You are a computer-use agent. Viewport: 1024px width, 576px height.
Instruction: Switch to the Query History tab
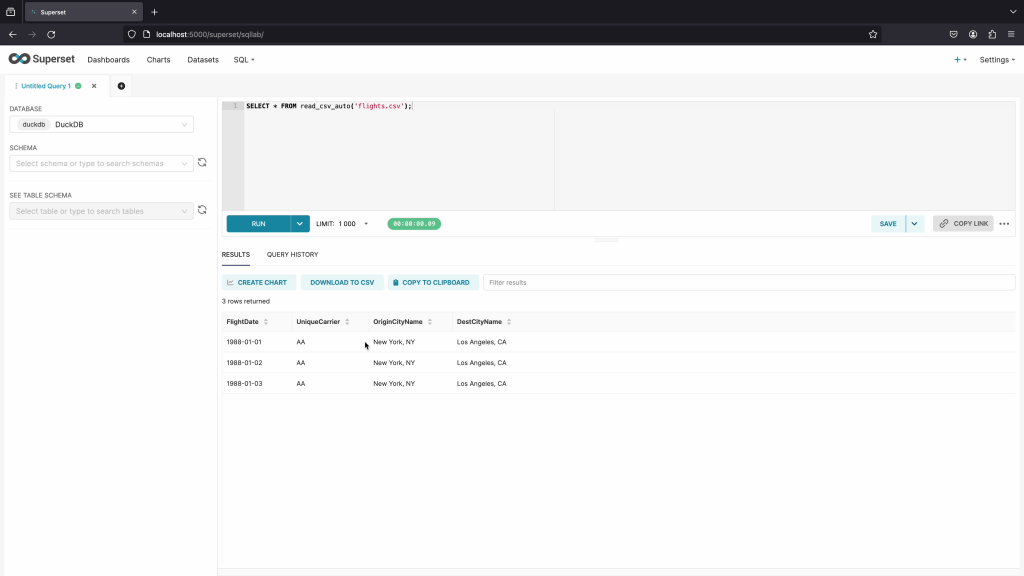tap(292, 255)
